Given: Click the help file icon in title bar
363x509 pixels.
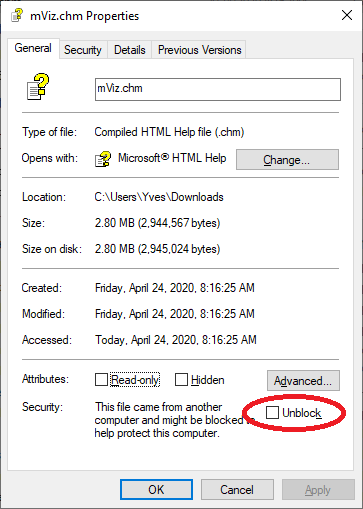Looking at the screenshot, I should click(17, 15).
